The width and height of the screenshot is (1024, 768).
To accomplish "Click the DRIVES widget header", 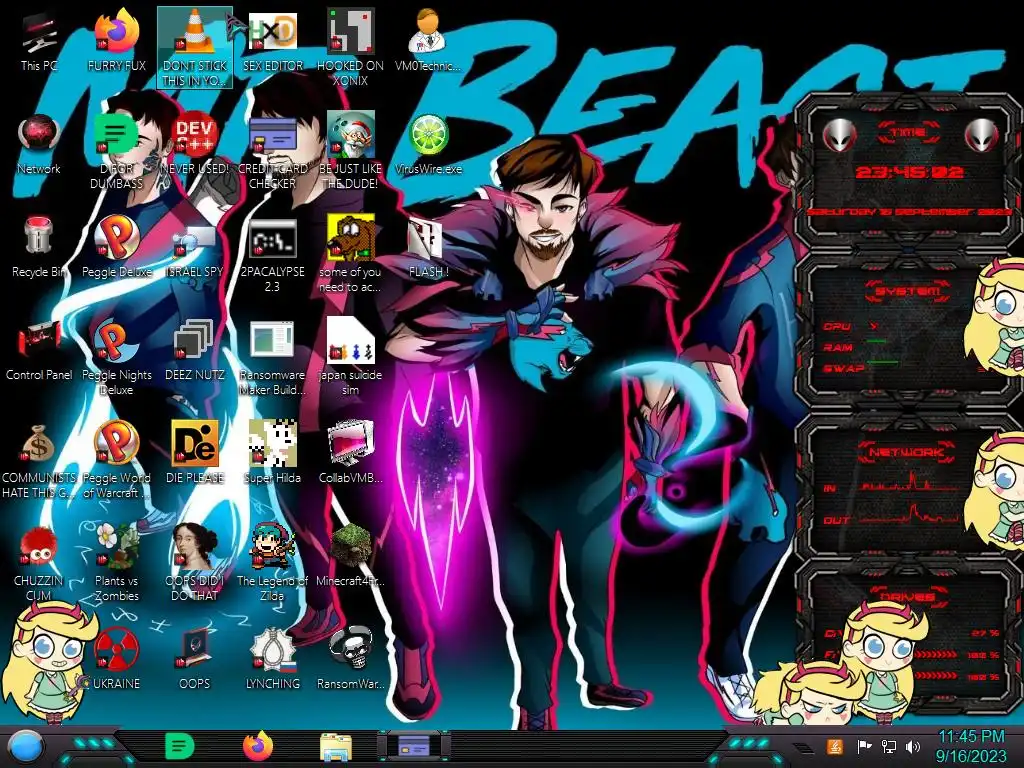I will (x=908, y=597).
